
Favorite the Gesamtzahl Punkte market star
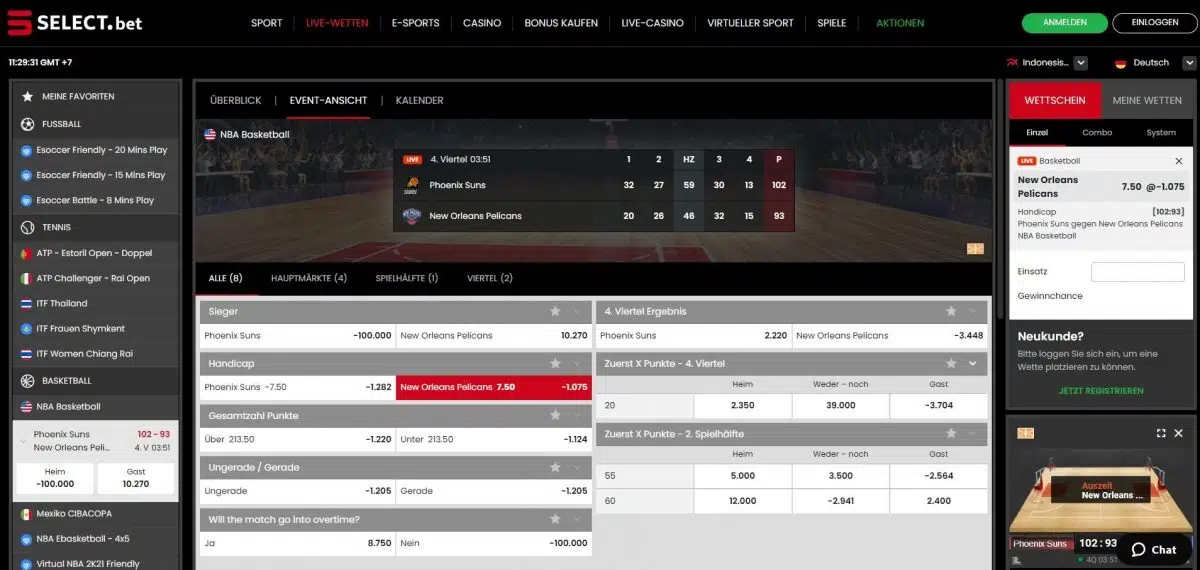[x=555, y=415]
